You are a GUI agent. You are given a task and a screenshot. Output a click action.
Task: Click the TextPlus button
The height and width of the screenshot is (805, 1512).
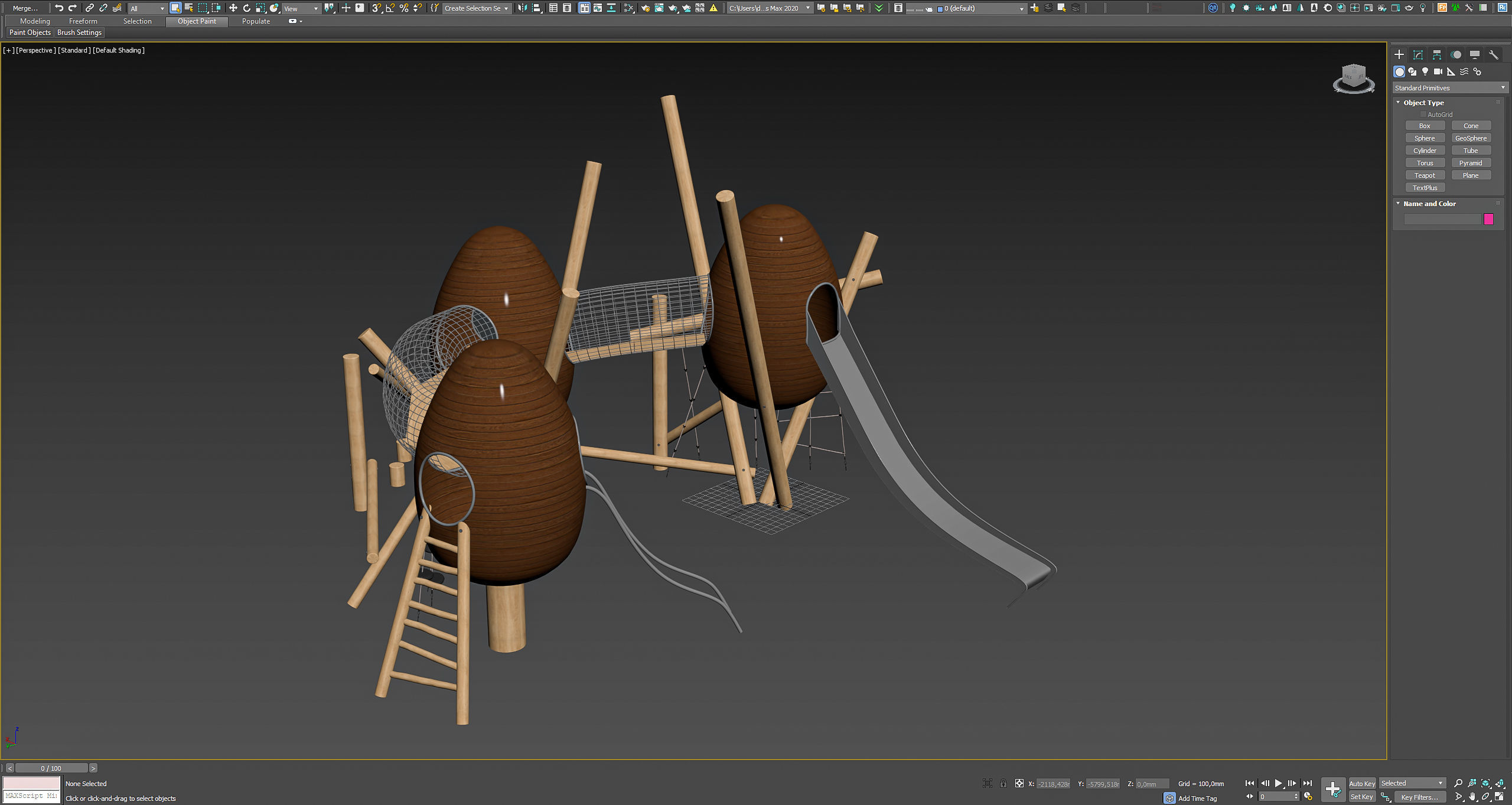click(x=1425, y=188)
